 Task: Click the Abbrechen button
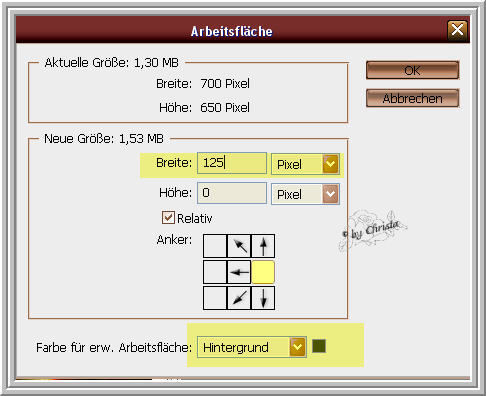coord(412,98)
